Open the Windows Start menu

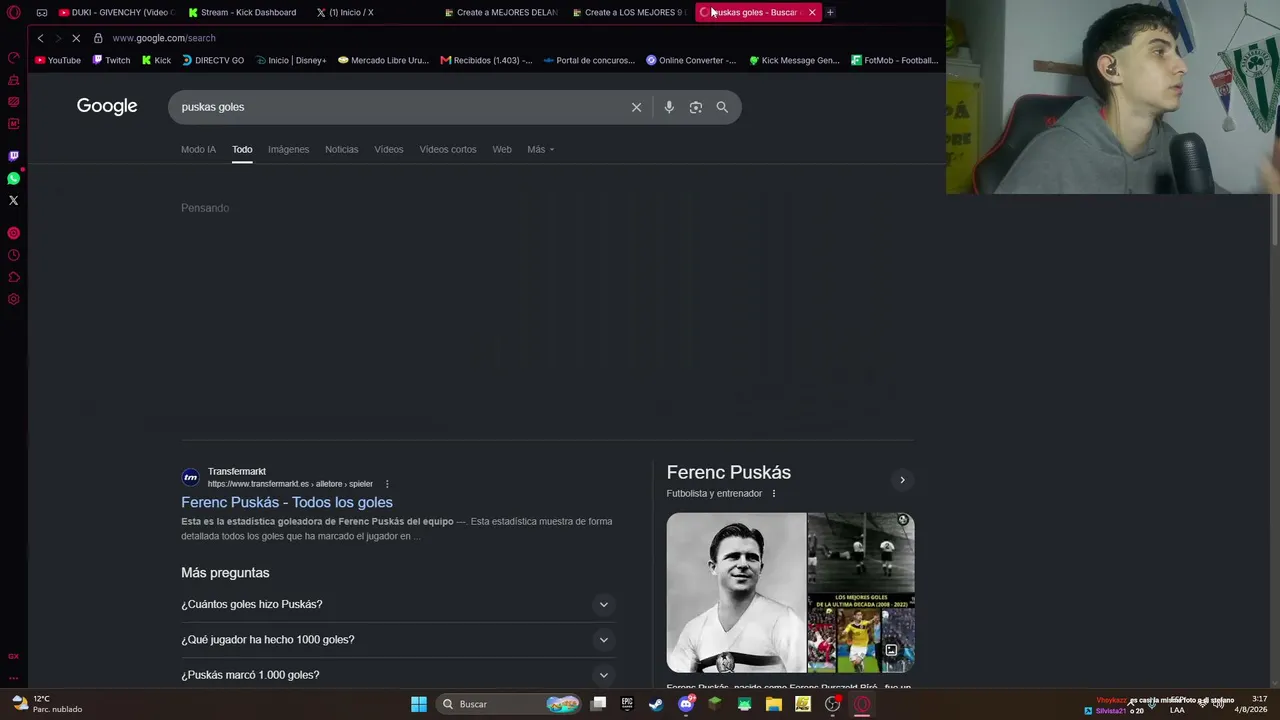point(419,704)
